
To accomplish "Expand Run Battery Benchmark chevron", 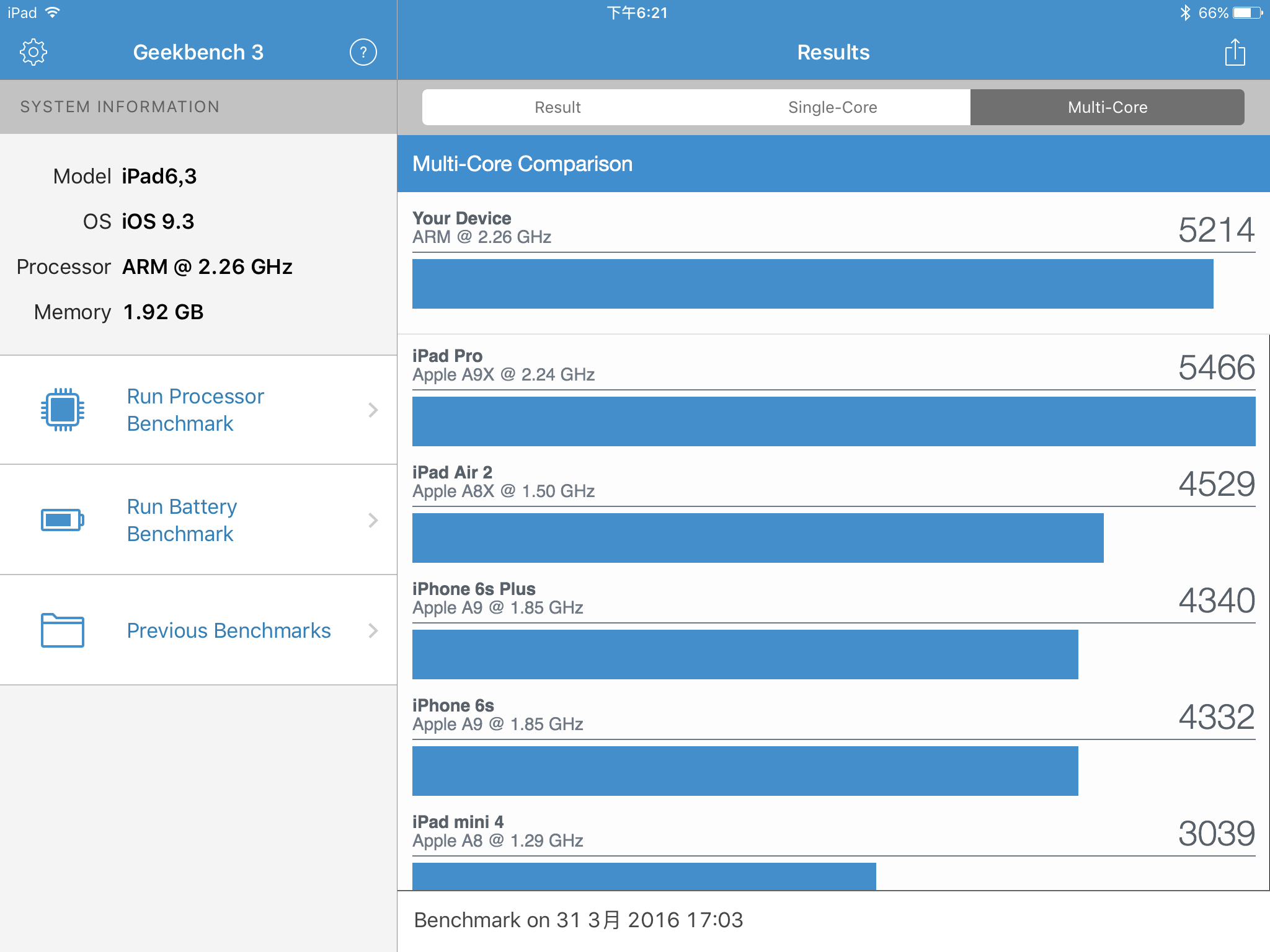I will pos(373,520).
